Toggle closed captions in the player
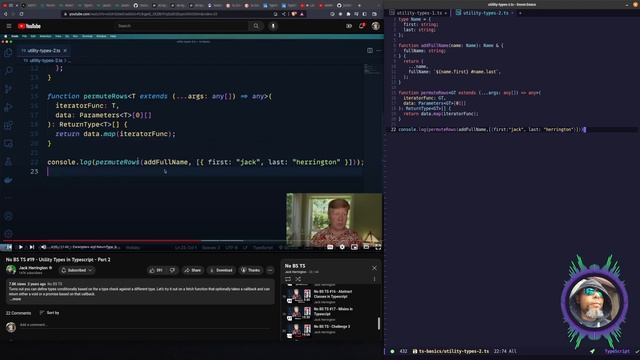Viewport: 640px width, 360px height. coord(330,247)
